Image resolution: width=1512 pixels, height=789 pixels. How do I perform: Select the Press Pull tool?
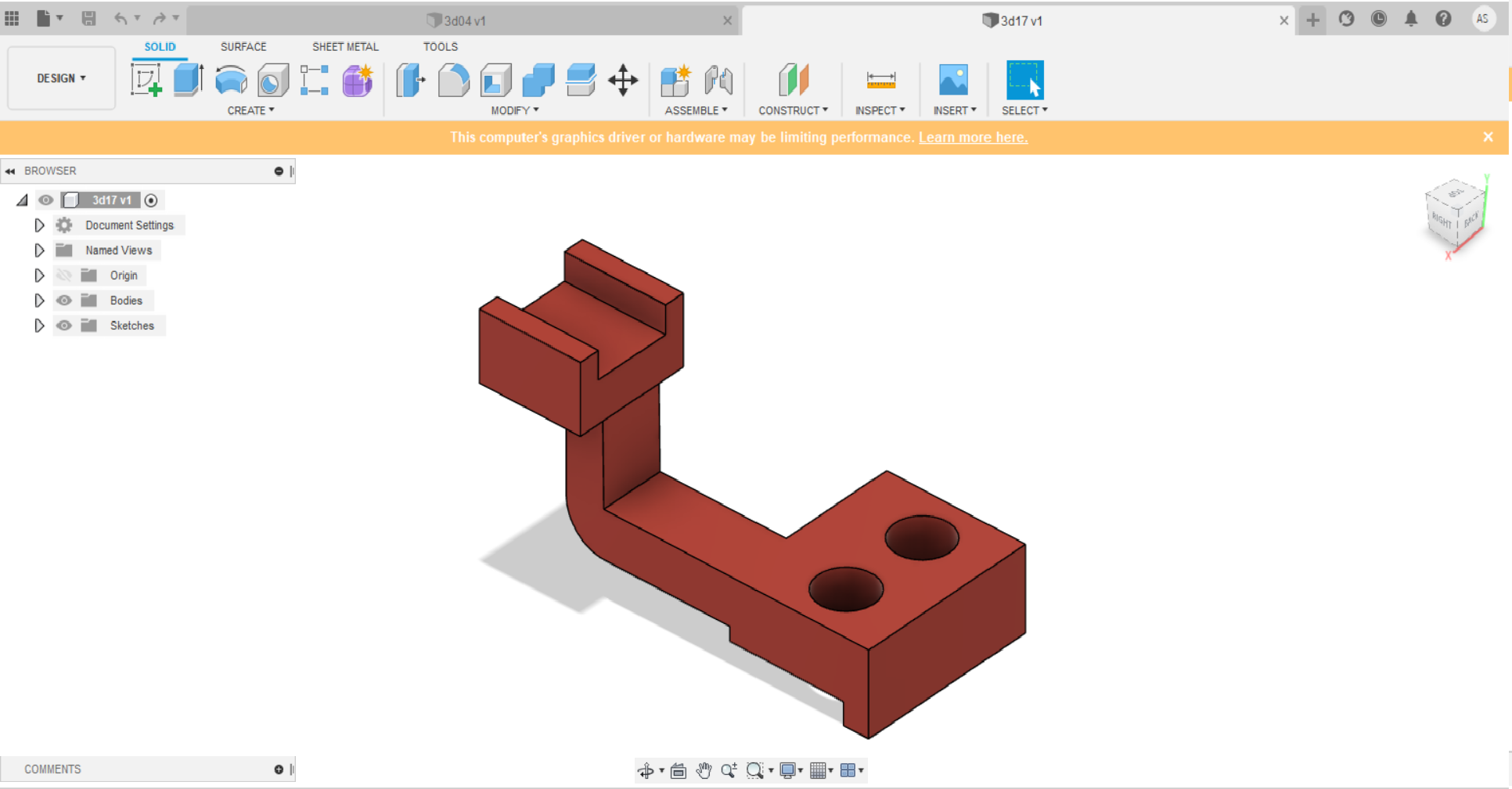coord(410,80)
